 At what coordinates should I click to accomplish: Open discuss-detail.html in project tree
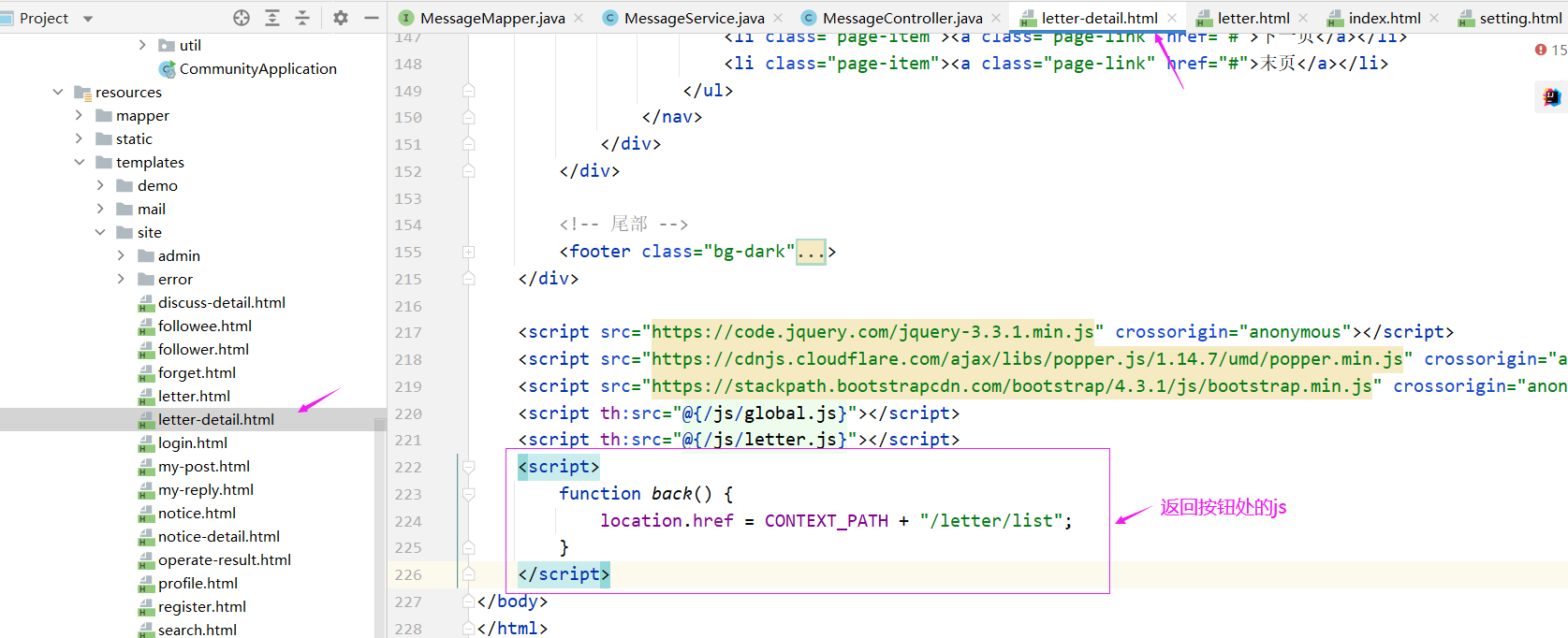222,302
